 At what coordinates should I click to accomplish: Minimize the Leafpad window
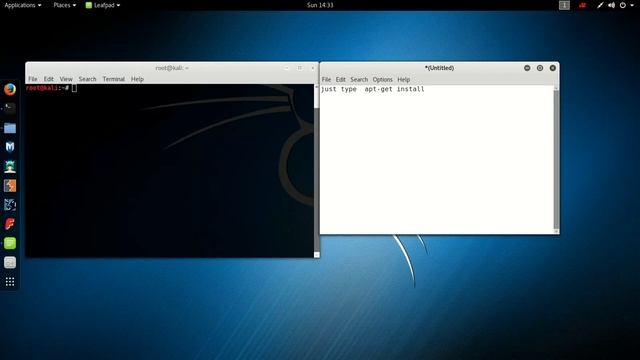pyautogui.click(x=527, y=68)
